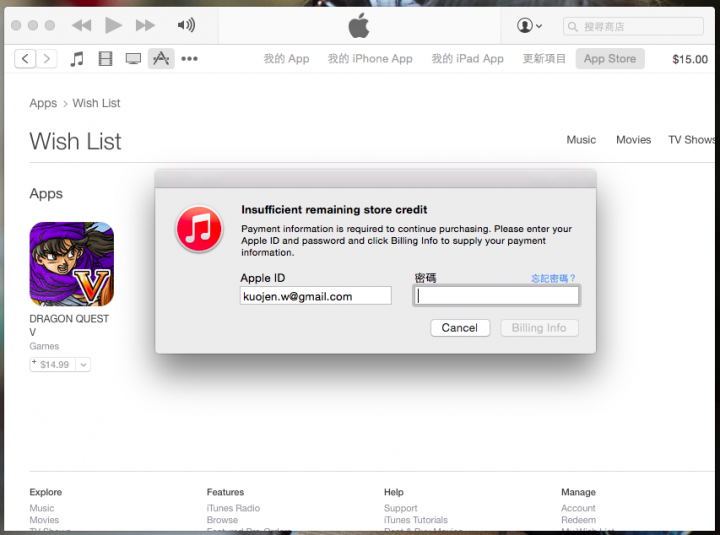Open the Dragon Quest V app icon
The width and height of the screenshot is (720, 535).
(x=72, y=264)
